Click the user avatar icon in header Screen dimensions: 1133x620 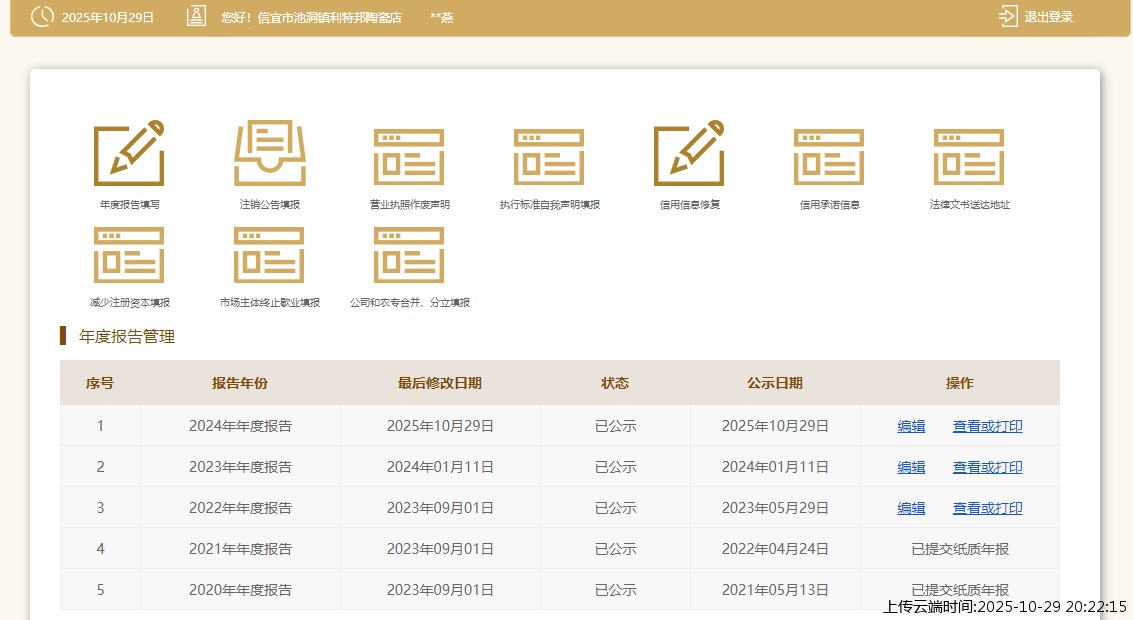tap(197, 17)
